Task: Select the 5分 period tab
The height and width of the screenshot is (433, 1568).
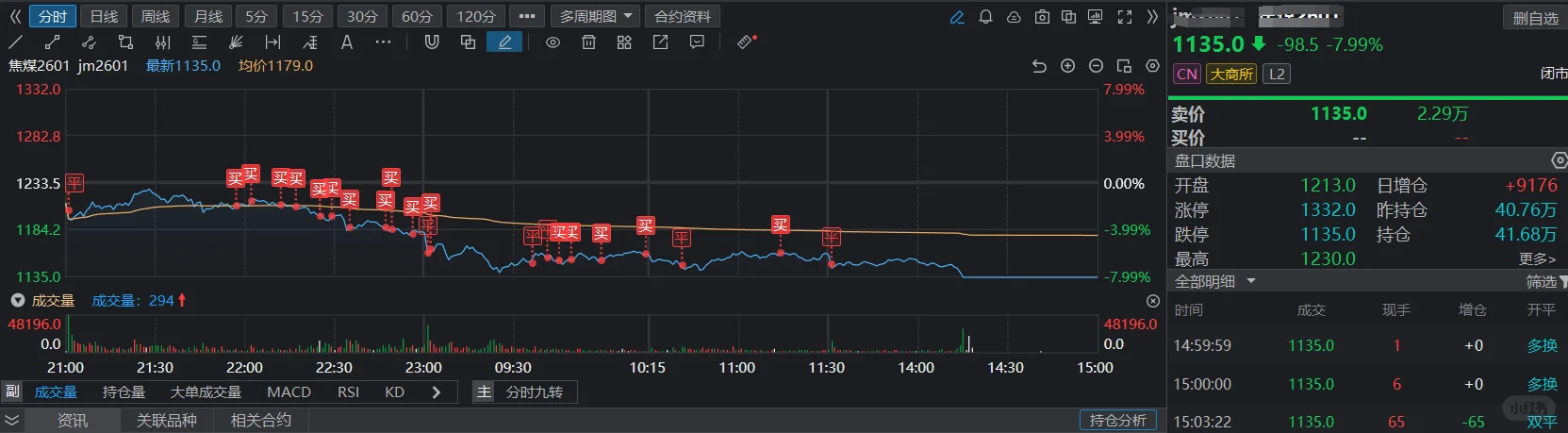Action: (256, 17)
